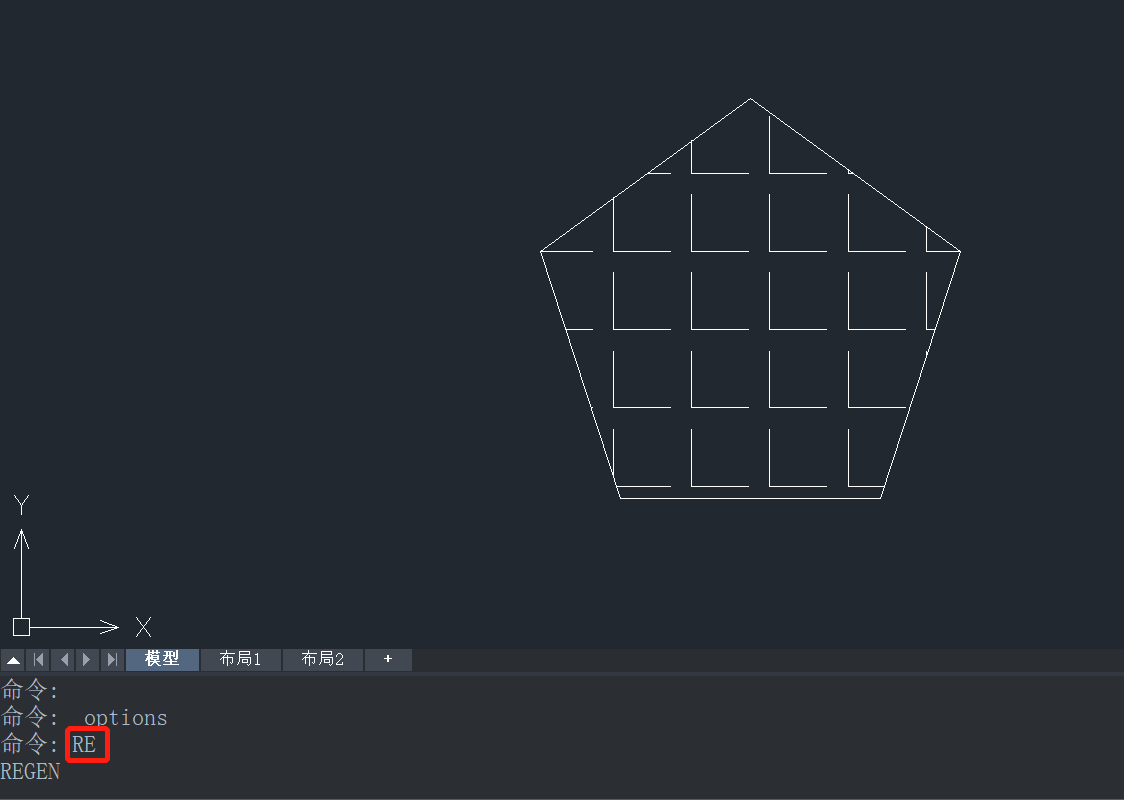Click the RE text in the command line
This screenshot has height=800, width=1124.
point(84,745)
